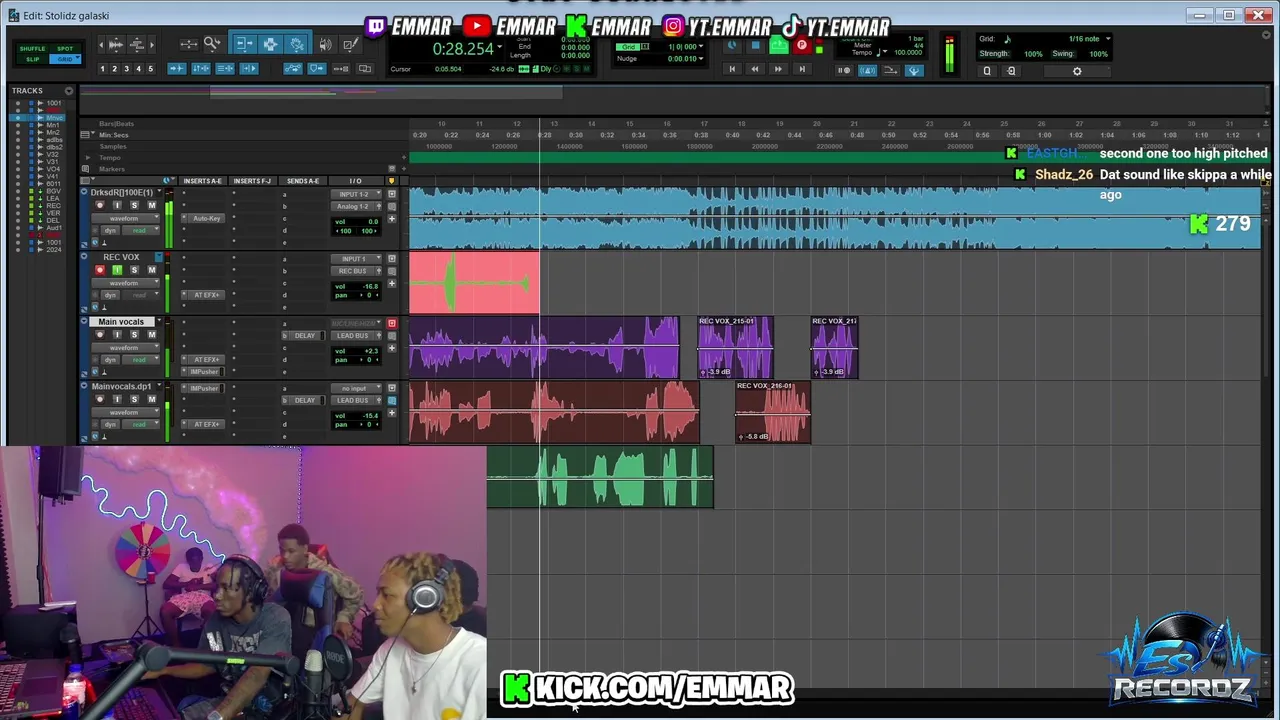Screen dimensions: 1280x720
Task: Select the Grabber hand tool
Action: [x=297, y=44]
